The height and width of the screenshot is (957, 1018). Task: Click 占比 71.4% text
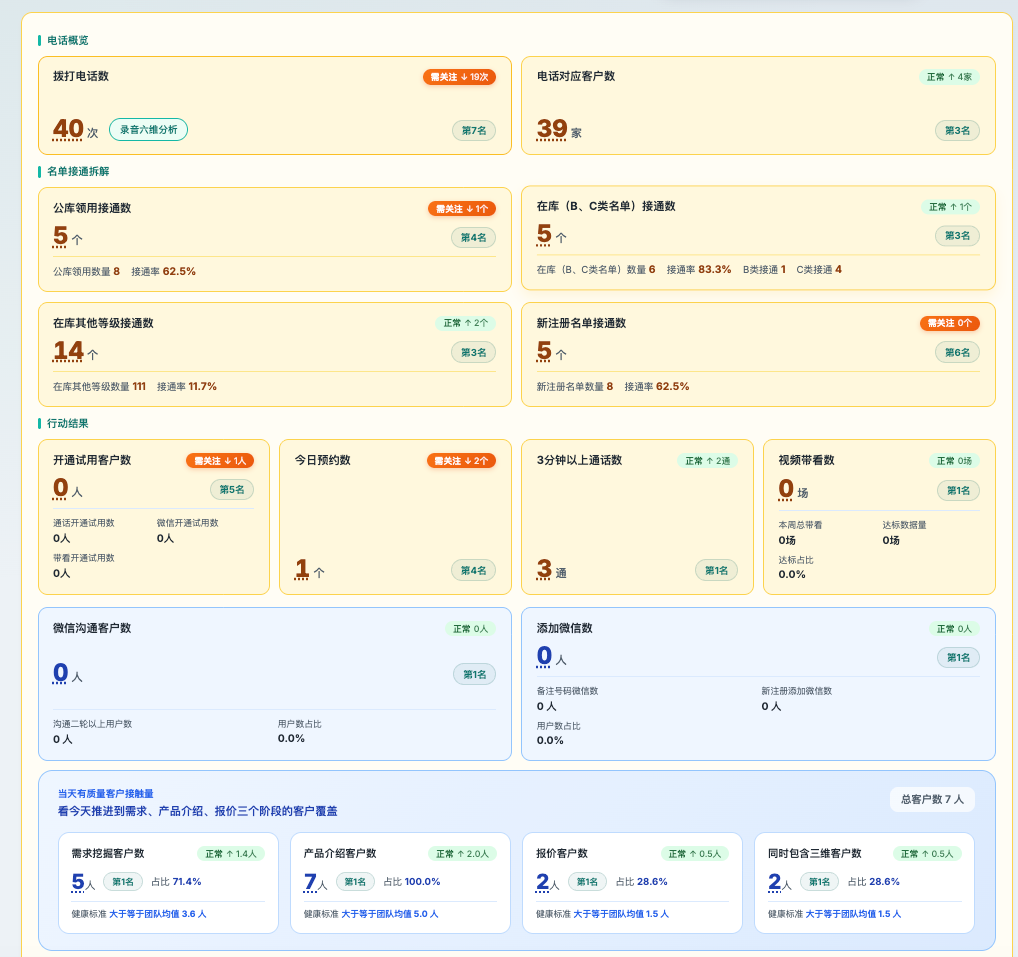pyautogui.click(x=176, y=882)
